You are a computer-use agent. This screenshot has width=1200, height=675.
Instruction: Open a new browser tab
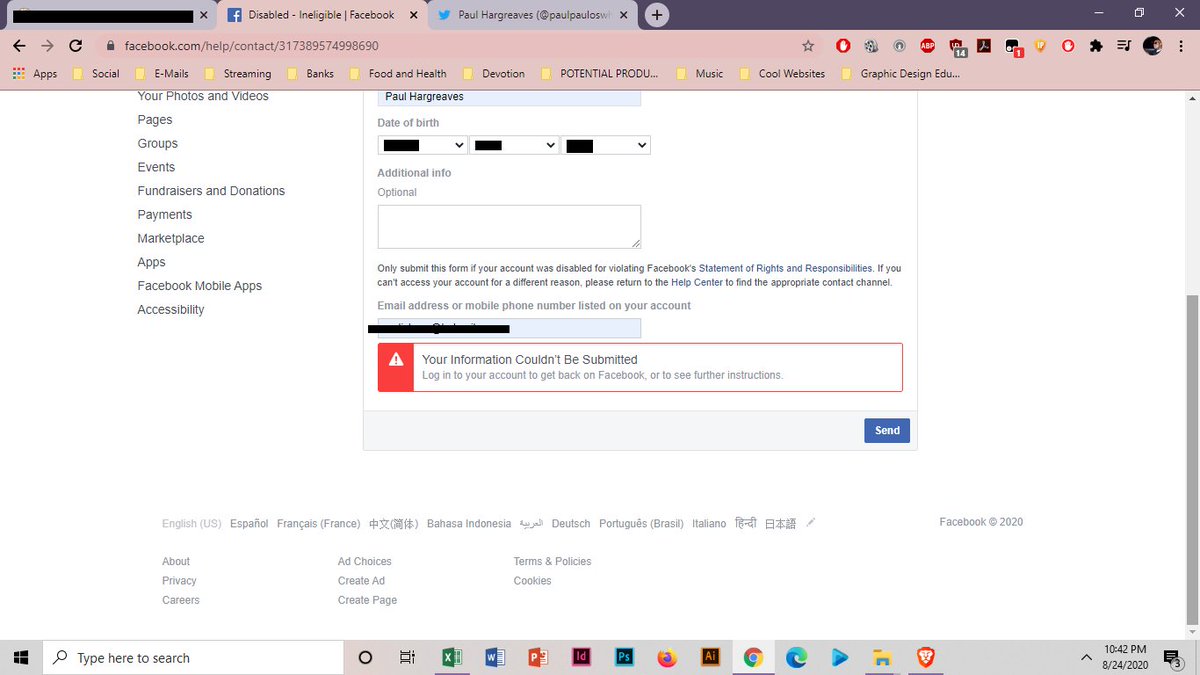pyautogui.click(x=657, y=15)
